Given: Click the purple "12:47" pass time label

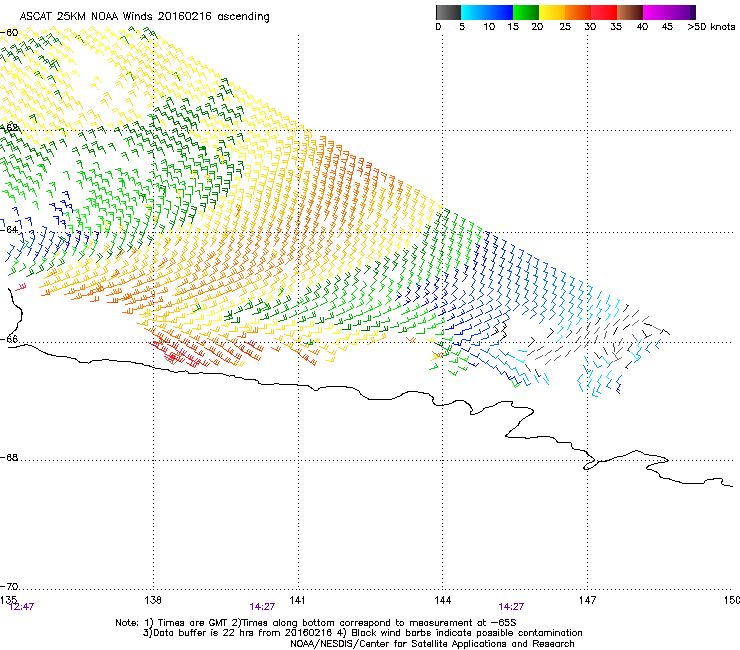Looking at the screenshot, I should tap(22, 607).
